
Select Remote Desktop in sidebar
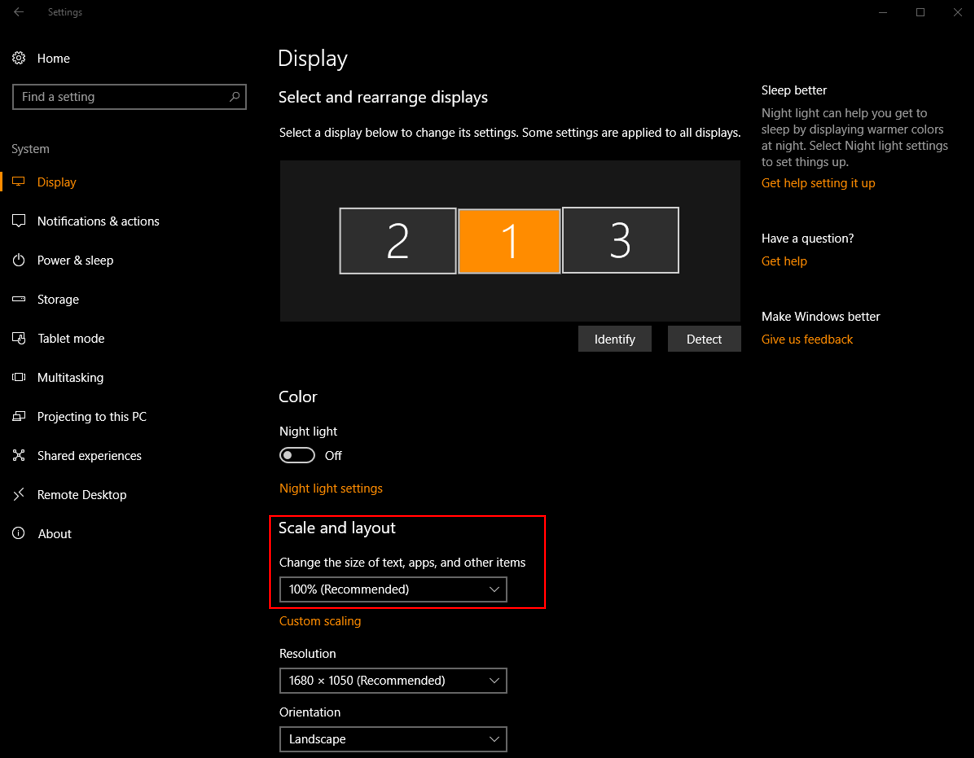pyautogui.click(x=81, y=495)
